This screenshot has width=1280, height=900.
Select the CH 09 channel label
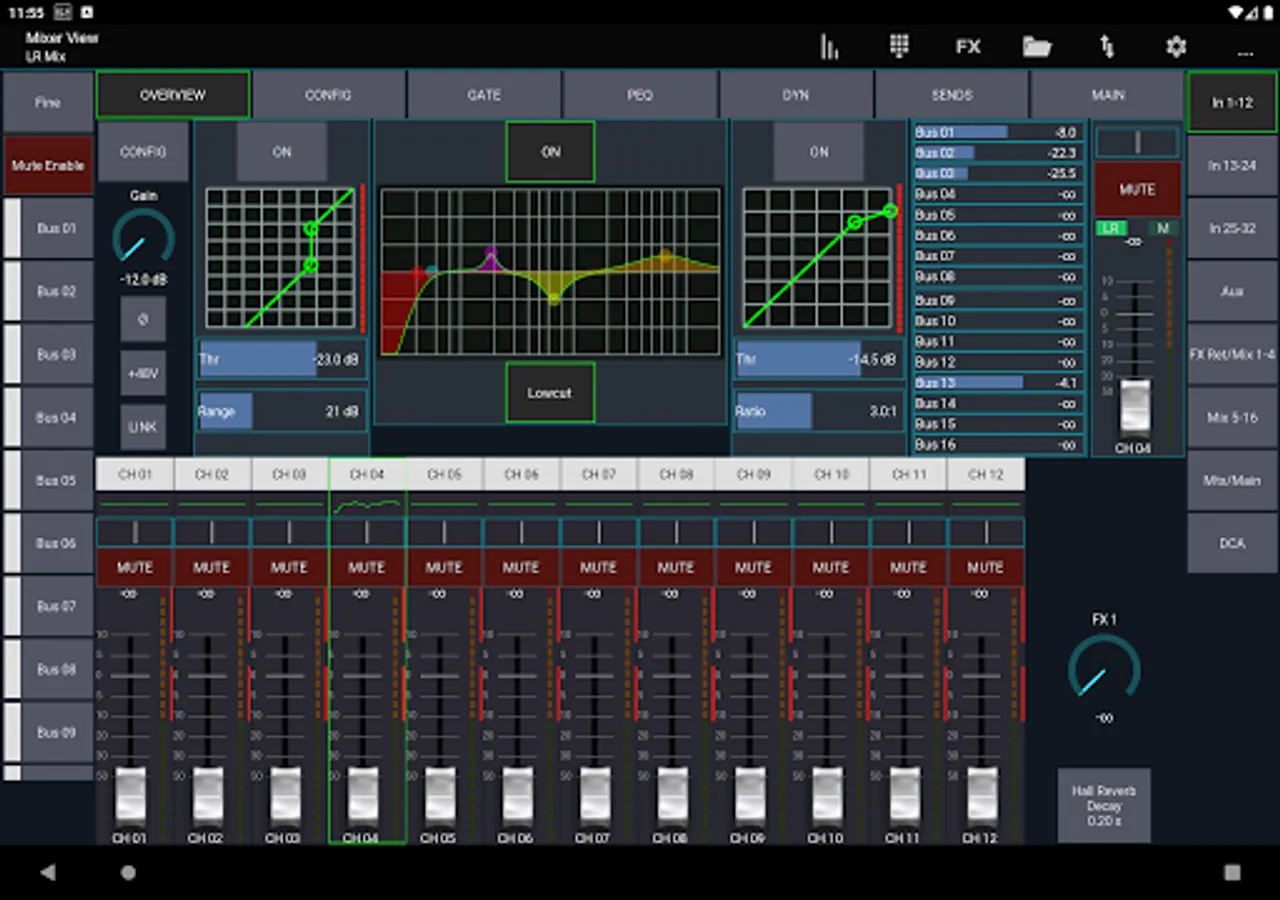(753, 474)
